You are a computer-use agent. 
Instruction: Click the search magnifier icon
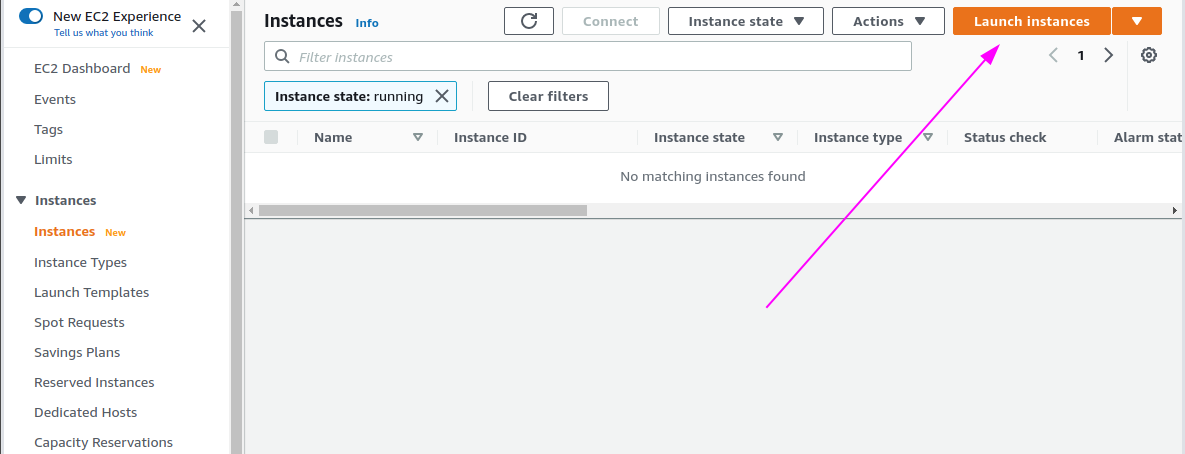pos(282,57)
